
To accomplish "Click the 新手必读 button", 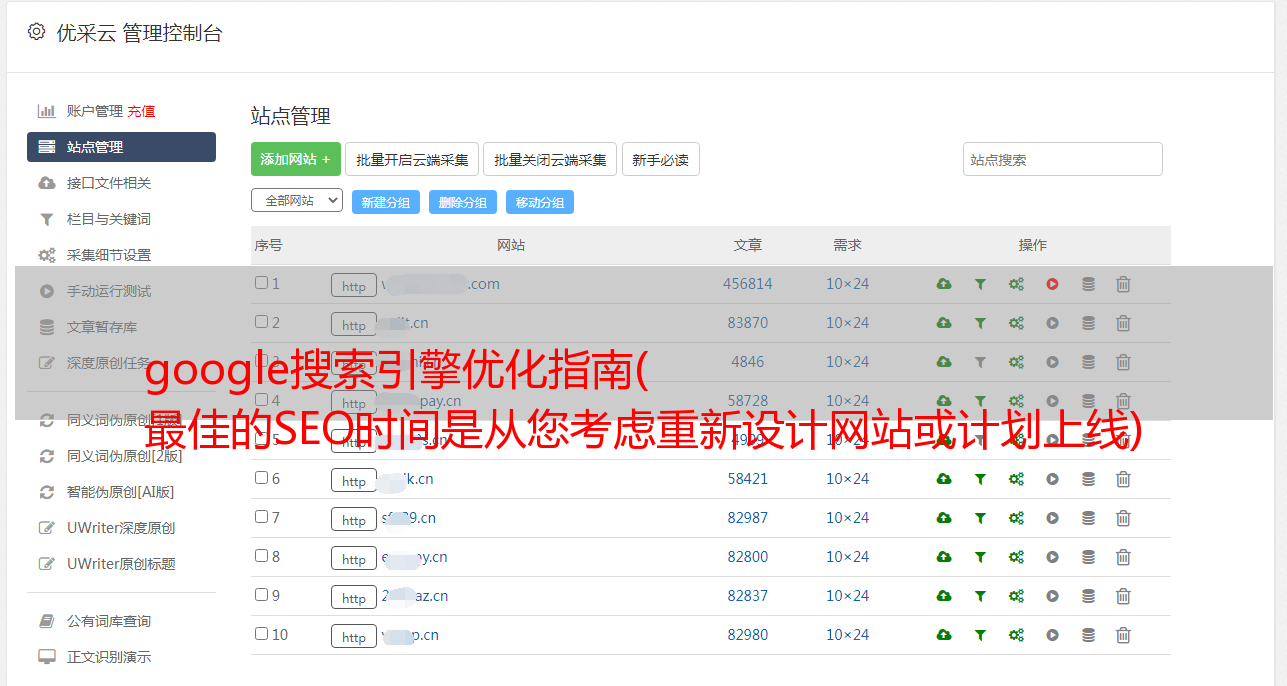I will (661, 159).
